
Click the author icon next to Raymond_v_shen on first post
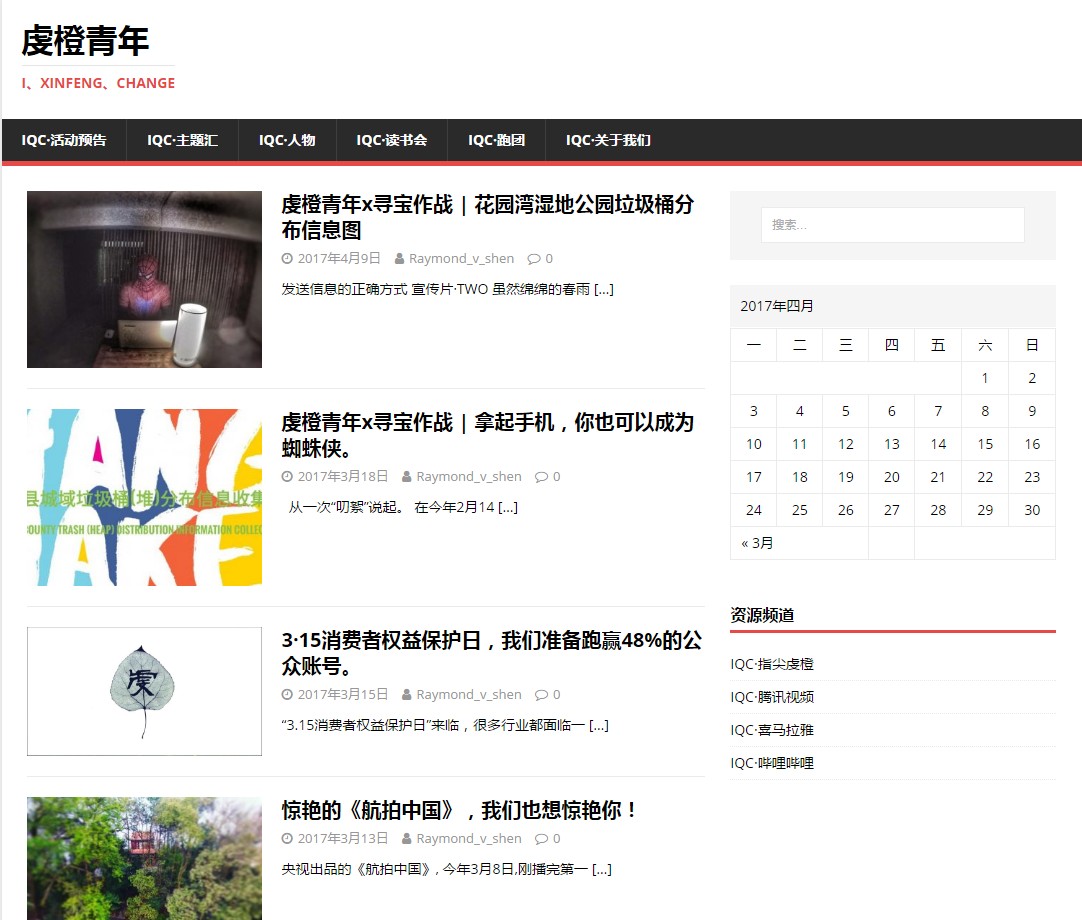coord(400,259)
